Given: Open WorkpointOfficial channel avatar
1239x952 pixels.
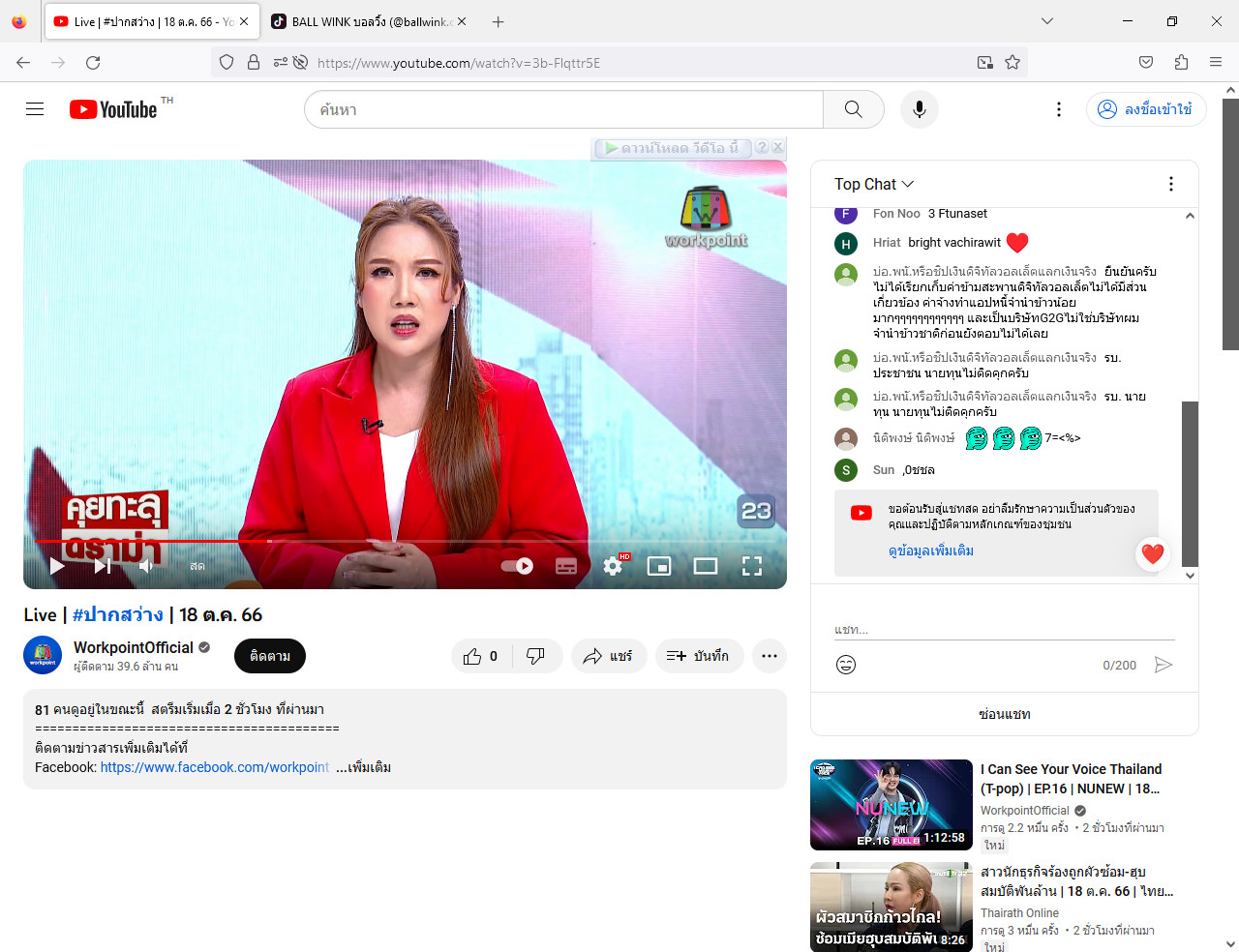Looking at the screenshot, I should (43, 655).
